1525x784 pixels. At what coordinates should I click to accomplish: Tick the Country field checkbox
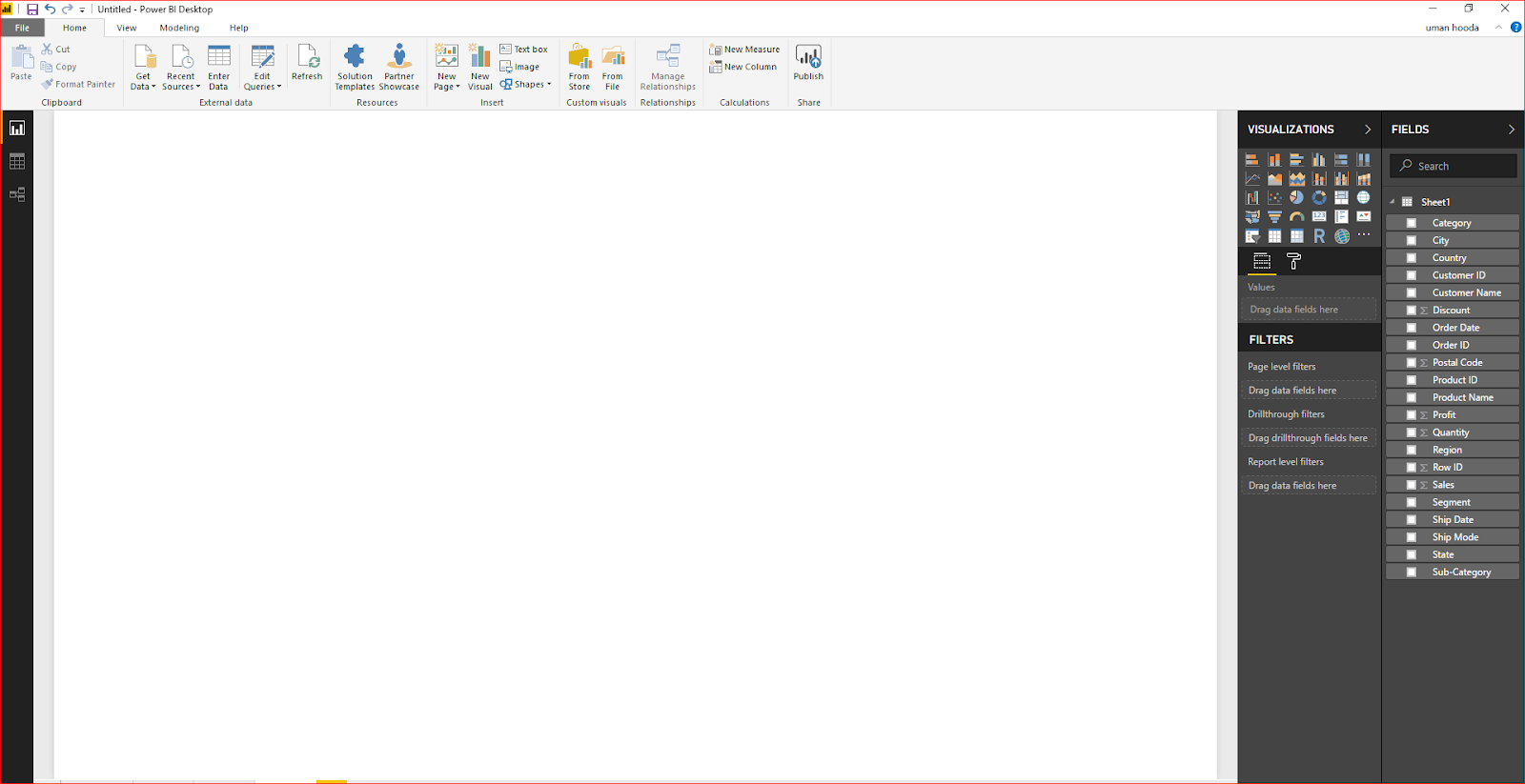pos(1412,258)
